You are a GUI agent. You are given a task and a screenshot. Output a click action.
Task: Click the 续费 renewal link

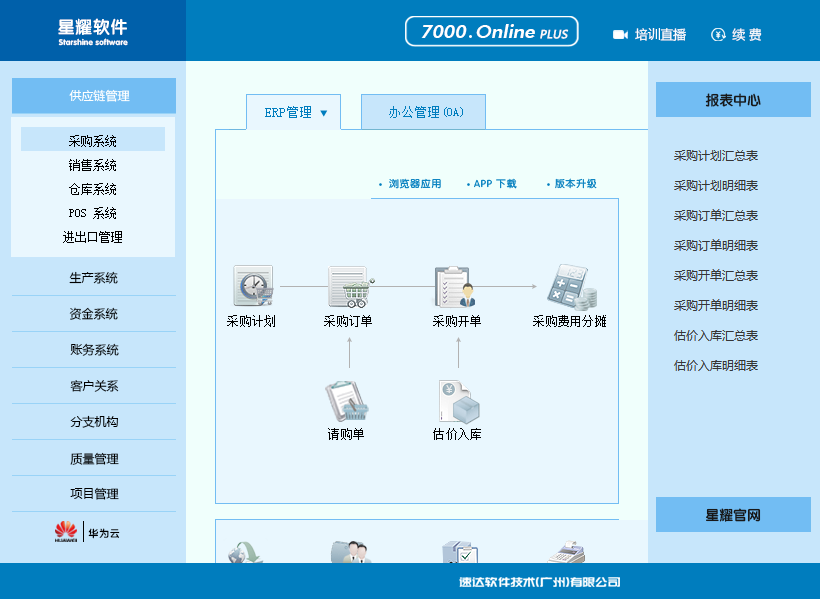(747, 35)
